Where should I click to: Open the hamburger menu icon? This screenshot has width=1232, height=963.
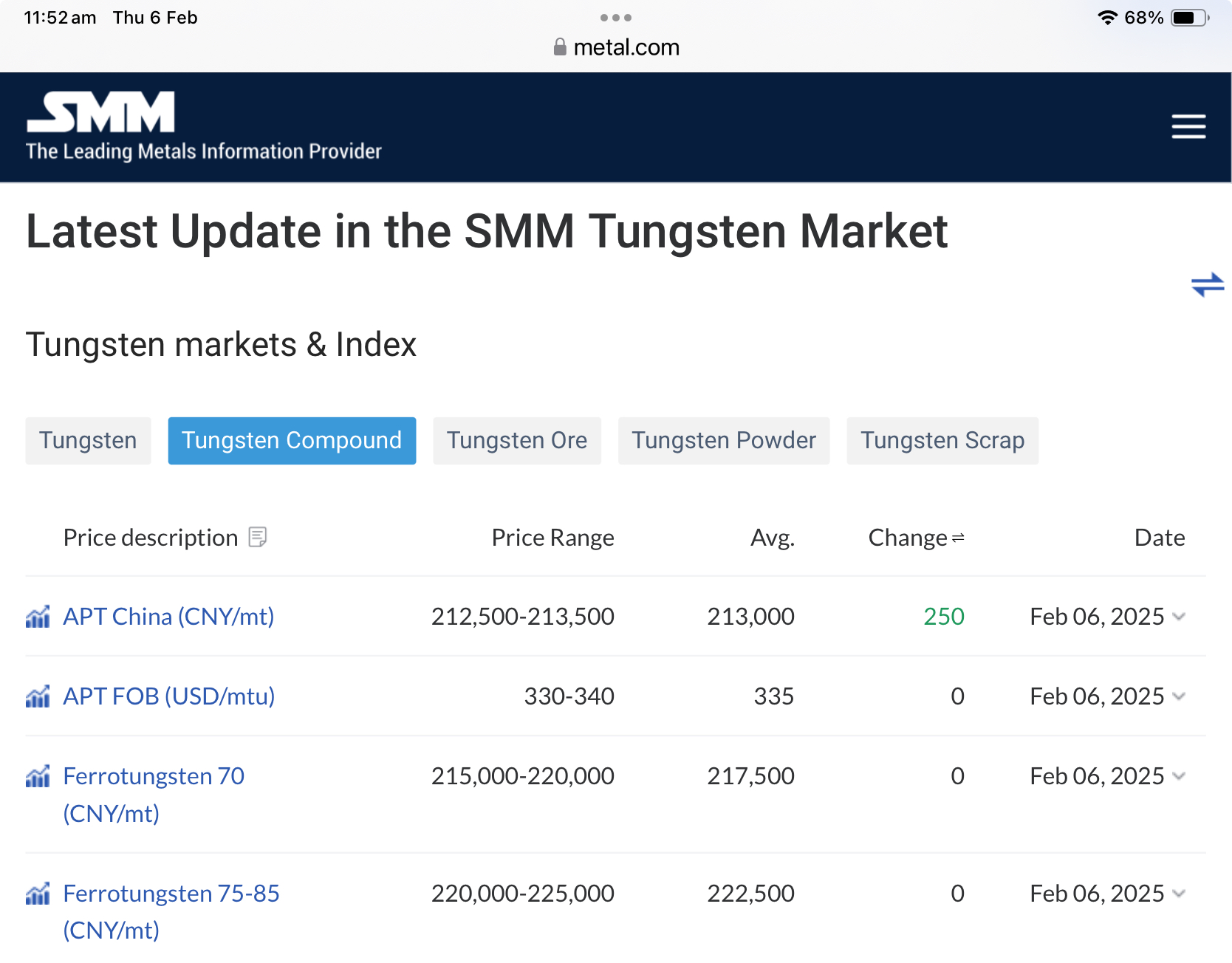tap(1188, 126)
